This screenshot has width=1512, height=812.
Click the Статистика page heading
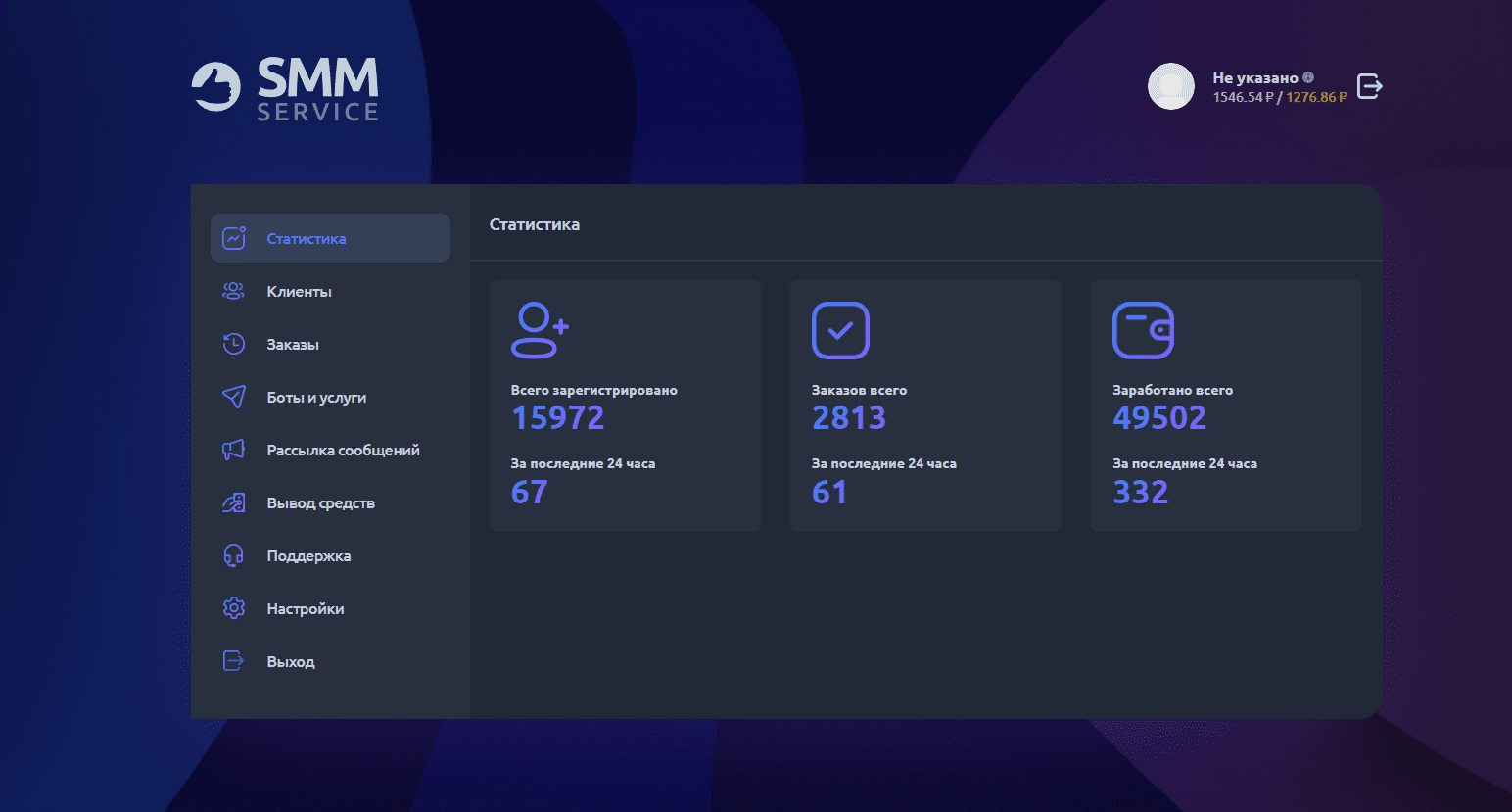click(x=535, y=224)
